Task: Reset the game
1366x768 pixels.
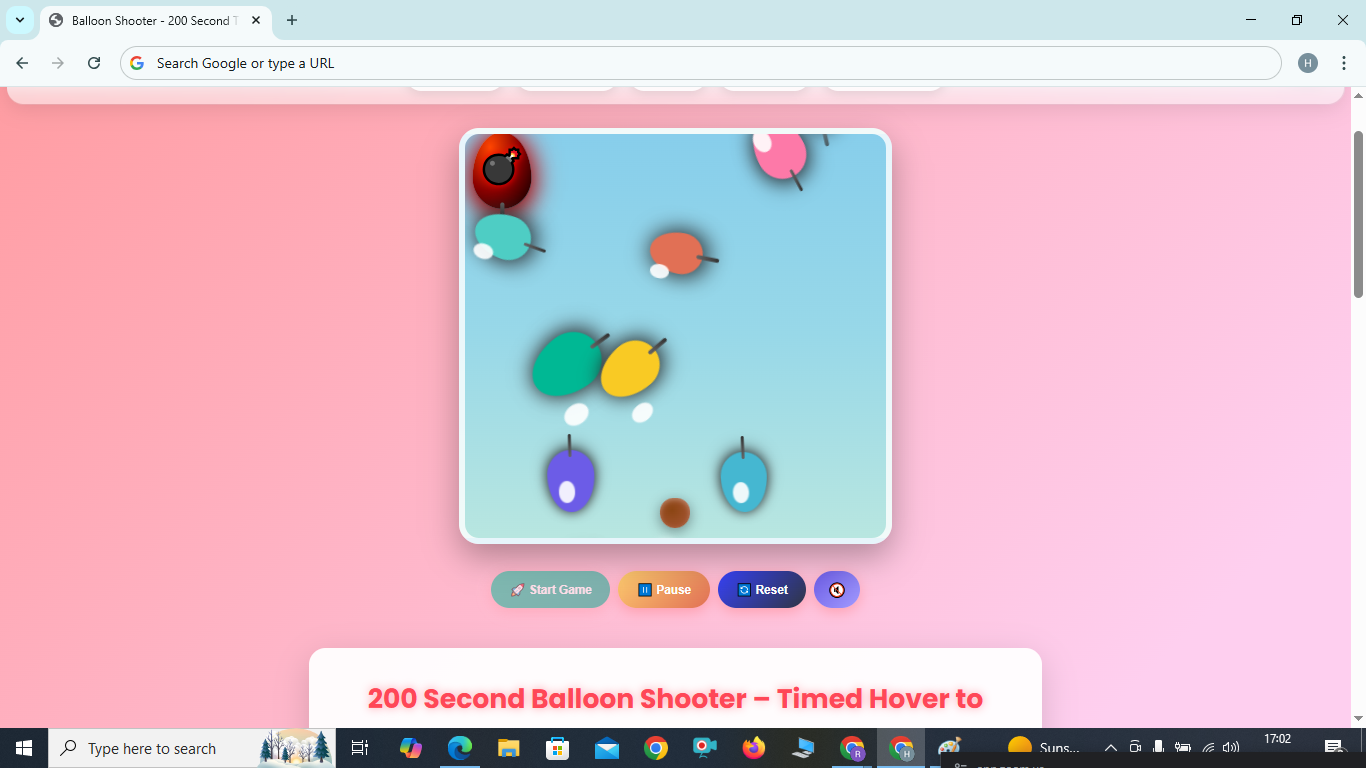Action: (761, 589)
